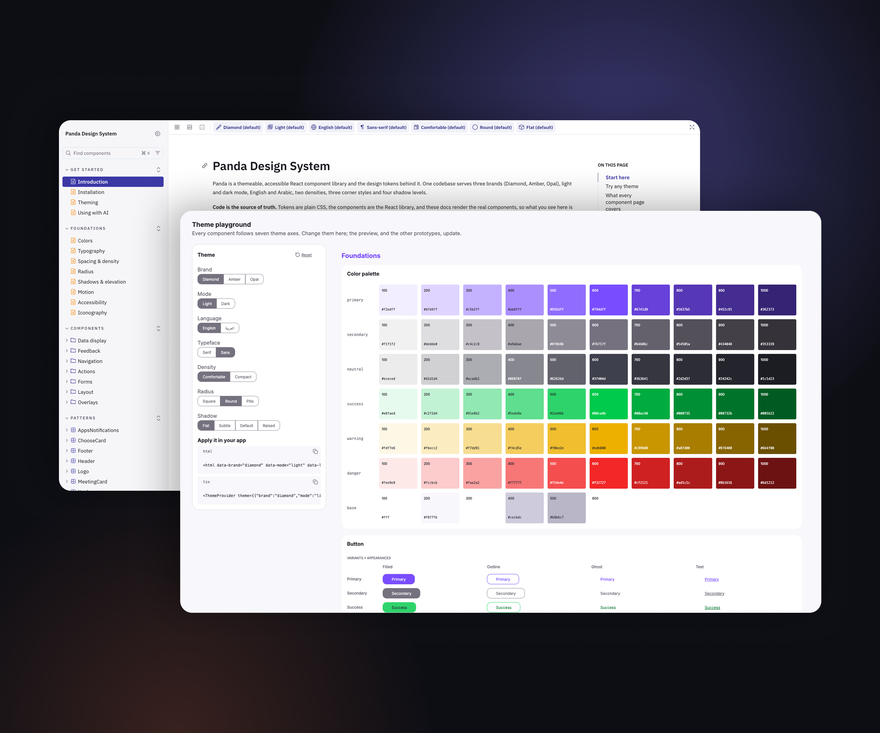
Task: Choose Subtle shadow level
Action: [x=224, y=425]
